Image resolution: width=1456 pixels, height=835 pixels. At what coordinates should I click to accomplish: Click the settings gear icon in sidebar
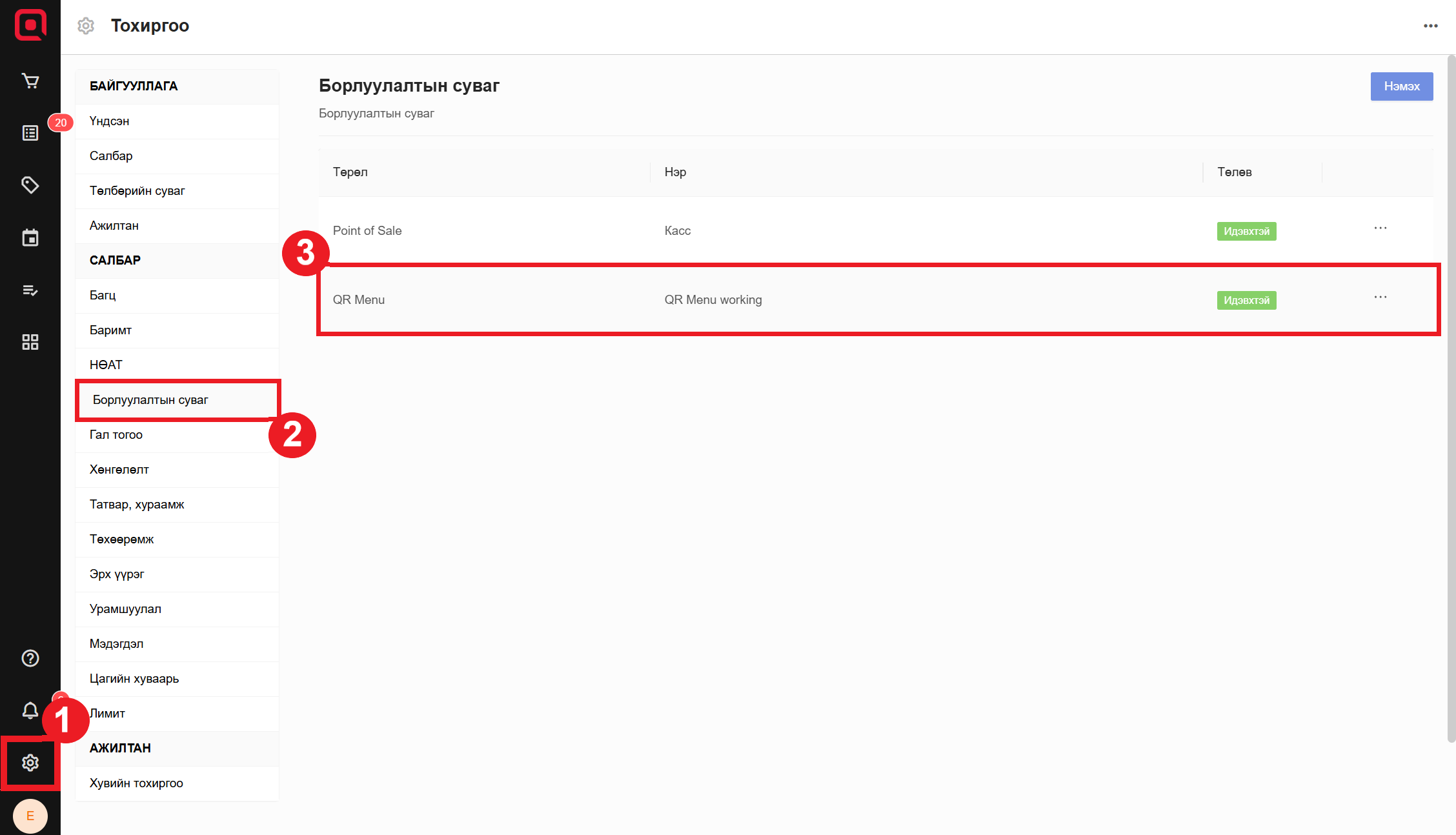[x=30, y=763]
